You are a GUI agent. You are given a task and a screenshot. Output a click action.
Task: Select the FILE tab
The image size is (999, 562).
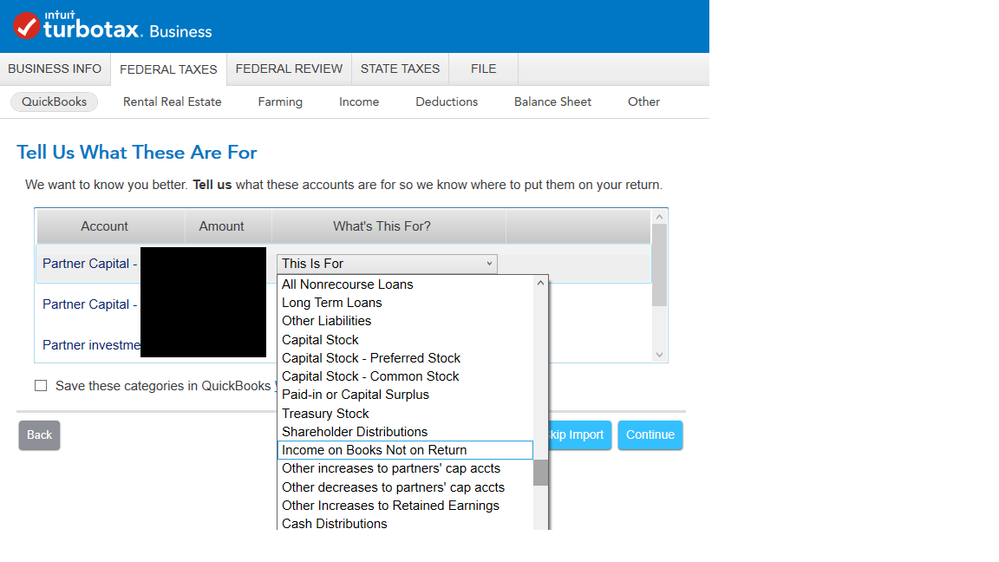[x=484, y=69]
